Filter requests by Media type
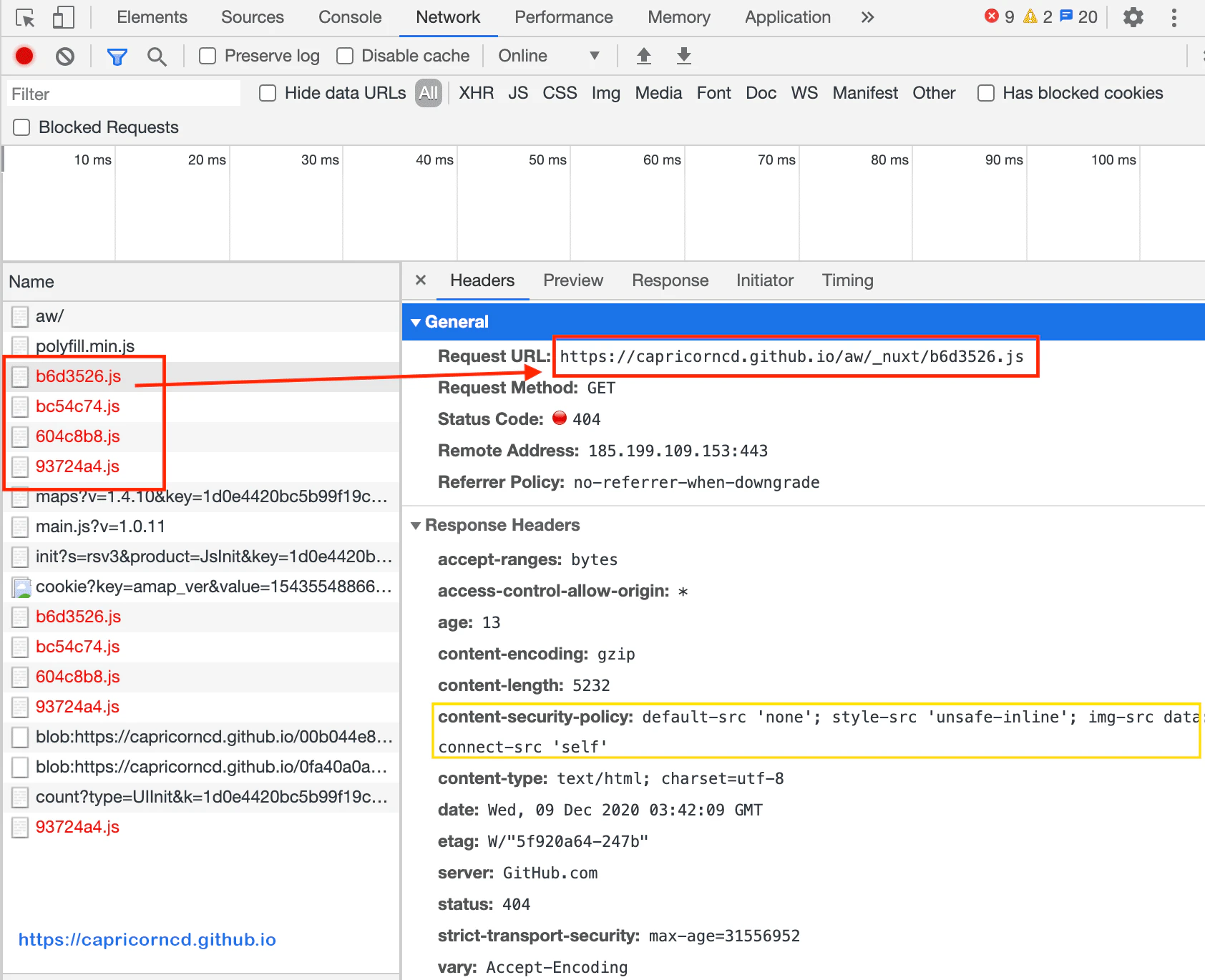Viewport: 1205px width, 980px height. point(658,93)
